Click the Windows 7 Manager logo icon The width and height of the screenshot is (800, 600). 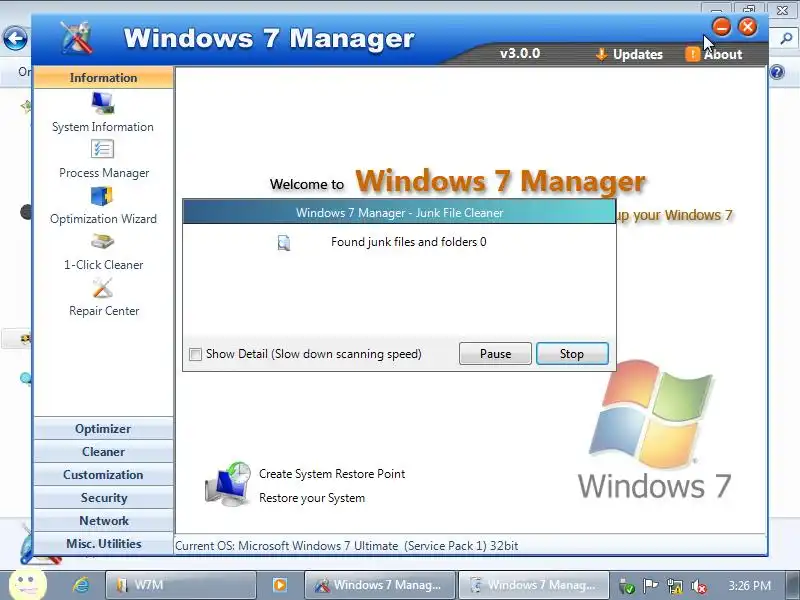click(x=77, y=37)
